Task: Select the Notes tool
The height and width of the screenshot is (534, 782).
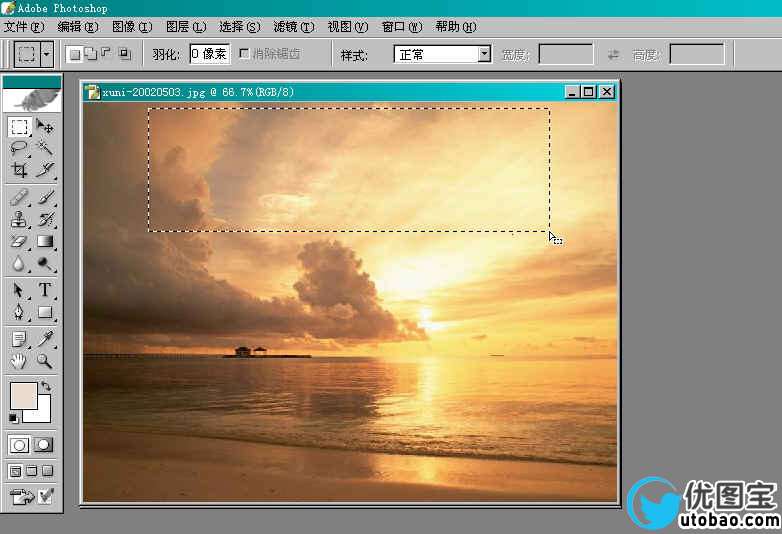Action: pos(19,339)
